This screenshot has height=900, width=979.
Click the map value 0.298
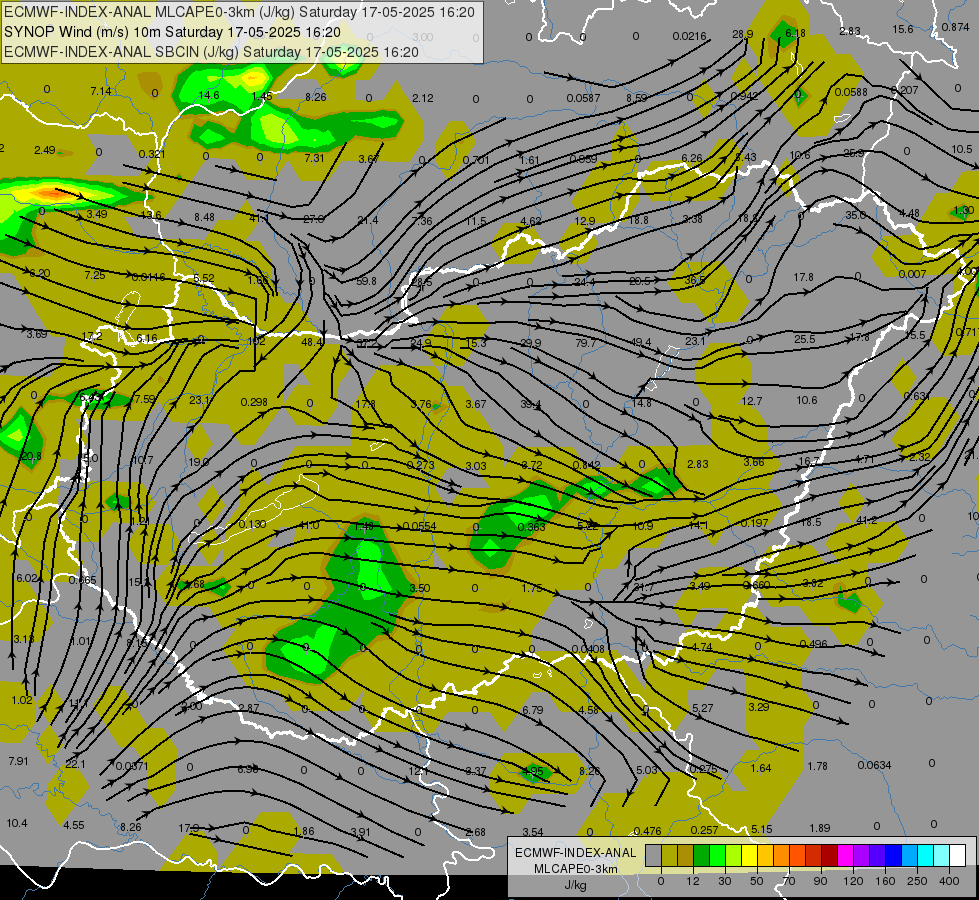click(x=254, y=402)
